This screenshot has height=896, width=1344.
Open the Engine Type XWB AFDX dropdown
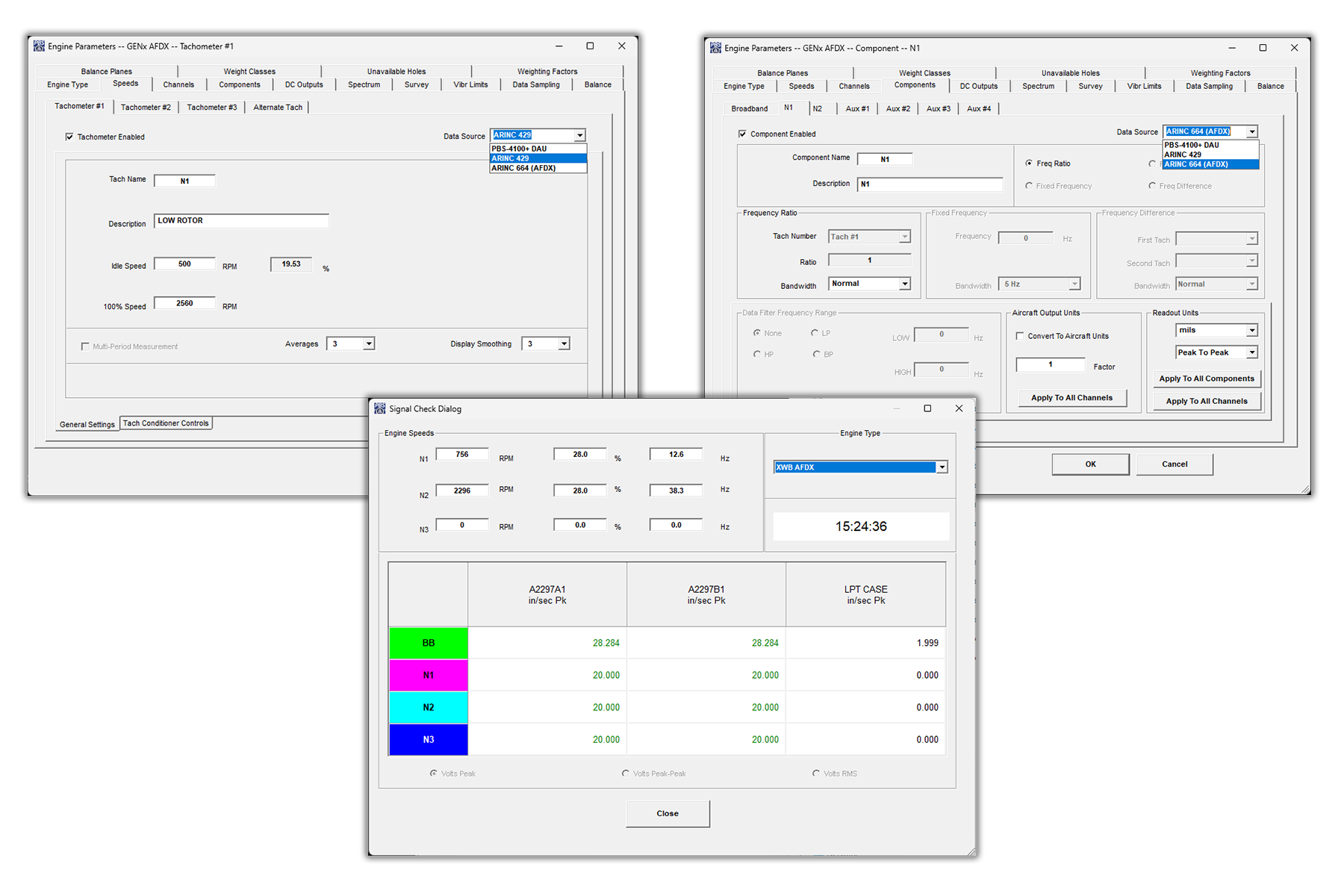pos(942,467)
